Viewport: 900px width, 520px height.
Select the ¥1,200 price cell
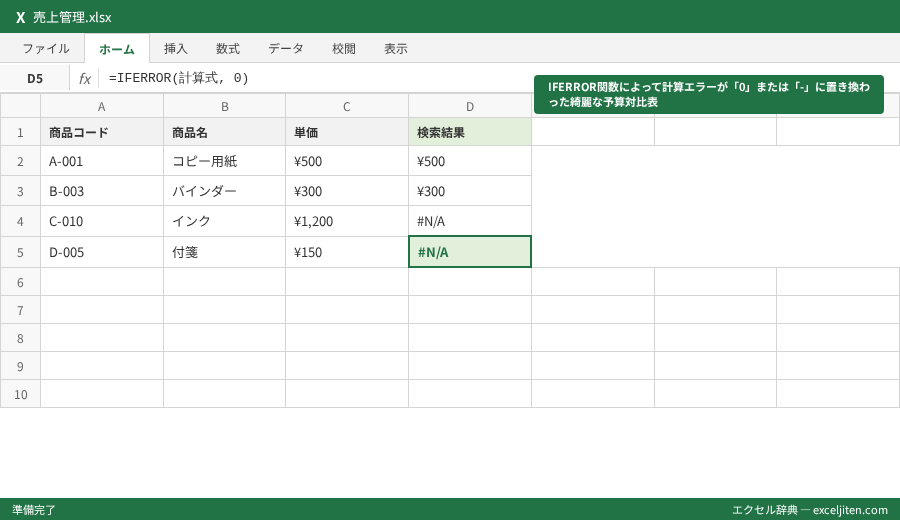pyautogui.click(x=347, y=221)
